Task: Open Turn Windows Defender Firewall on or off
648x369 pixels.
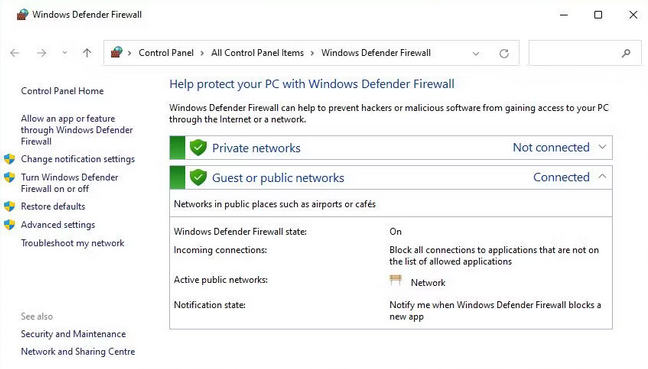Action: pos(69,183)
